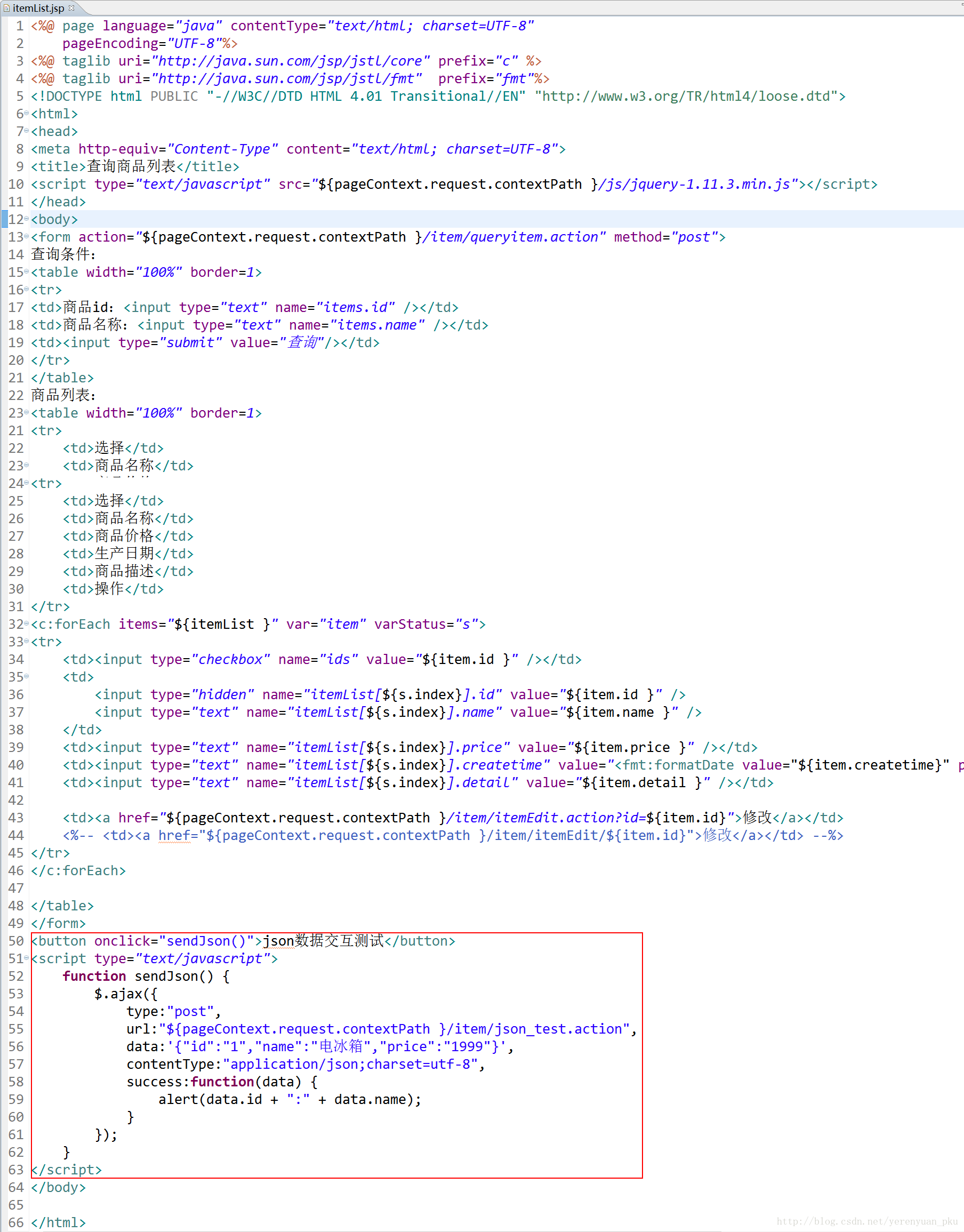Close the itemList.jsp tab

pos(71,7)
